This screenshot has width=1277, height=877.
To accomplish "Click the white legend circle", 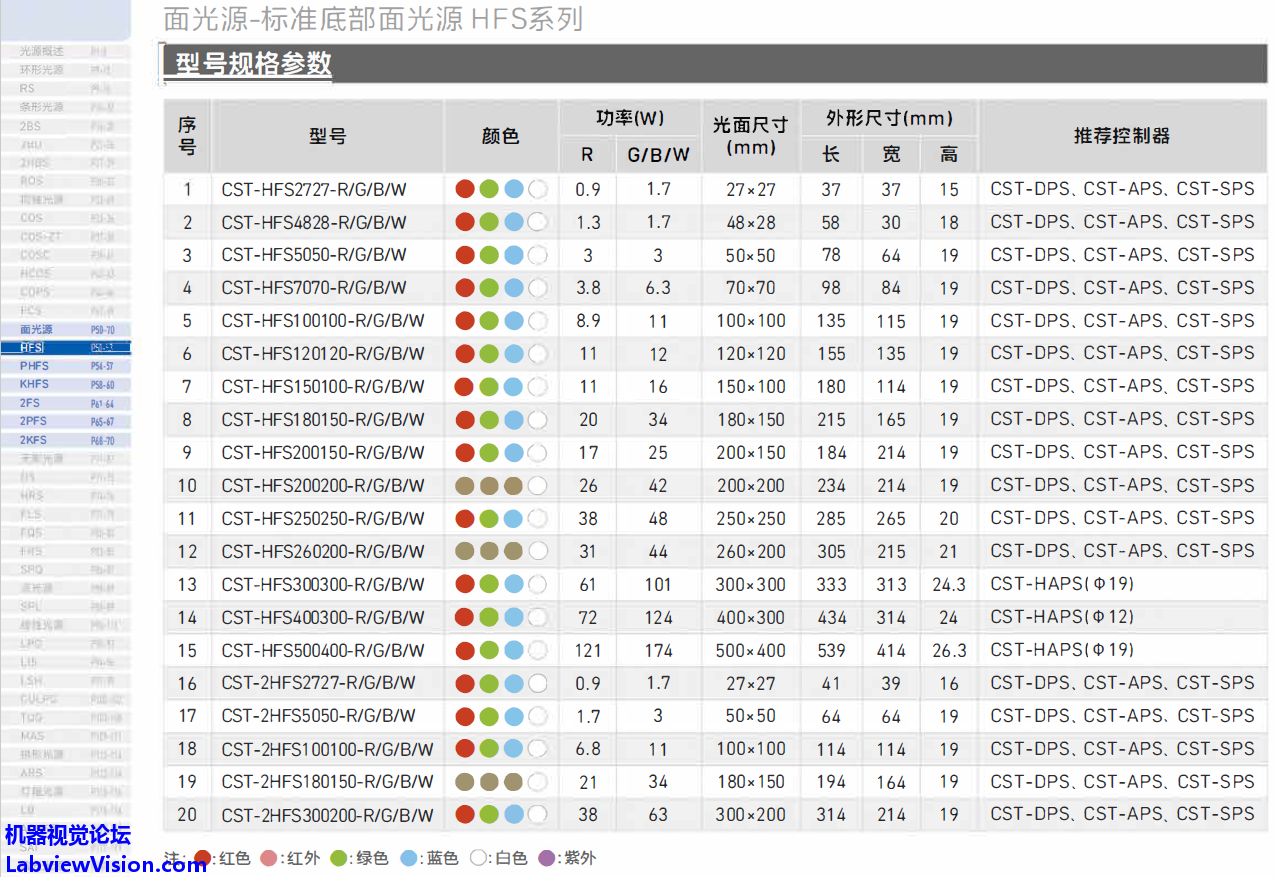I will (479, 858).
